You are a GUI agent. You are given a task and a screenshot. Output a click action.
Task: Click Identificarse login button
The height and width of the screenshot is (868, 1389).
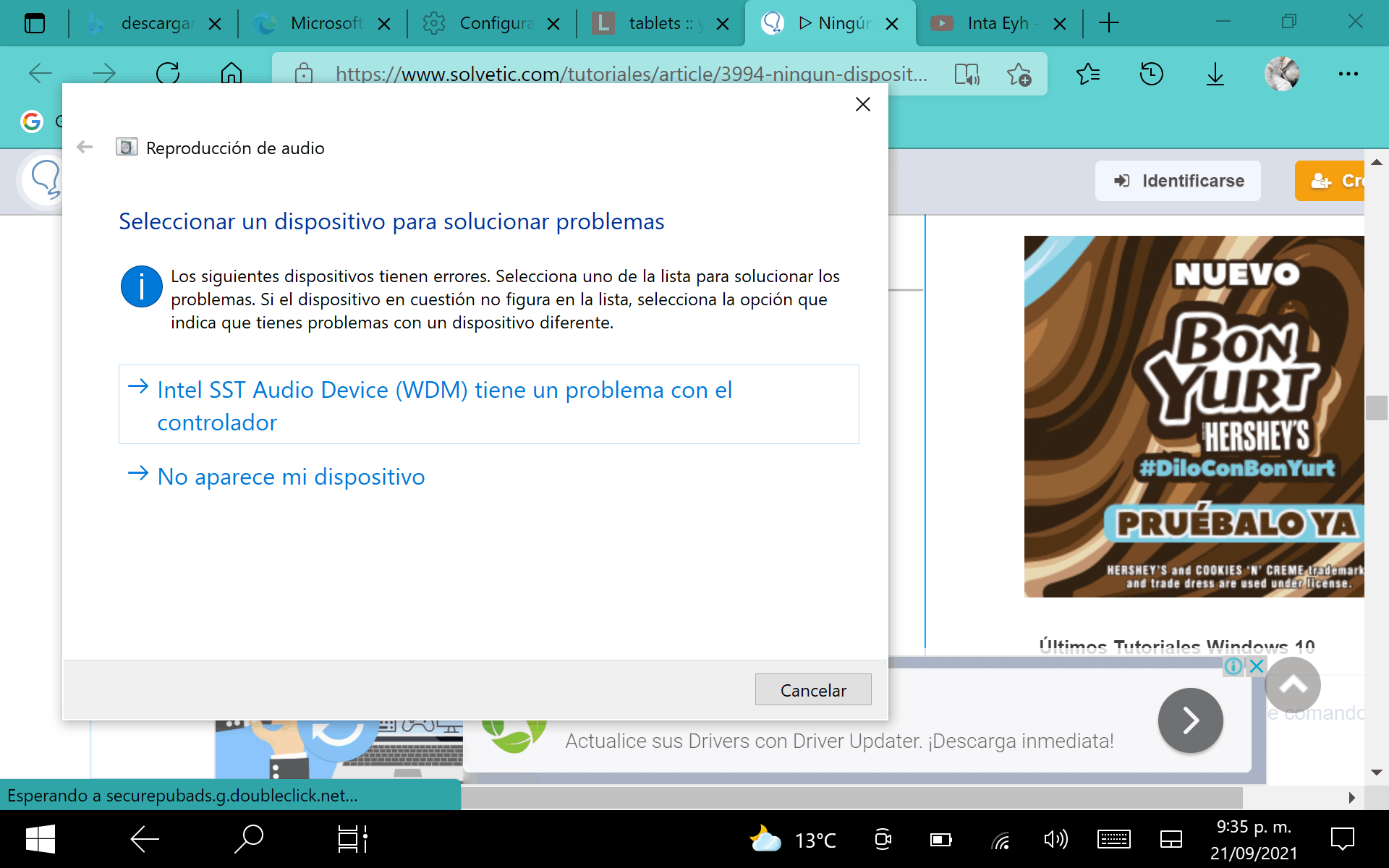[1178, 181]
